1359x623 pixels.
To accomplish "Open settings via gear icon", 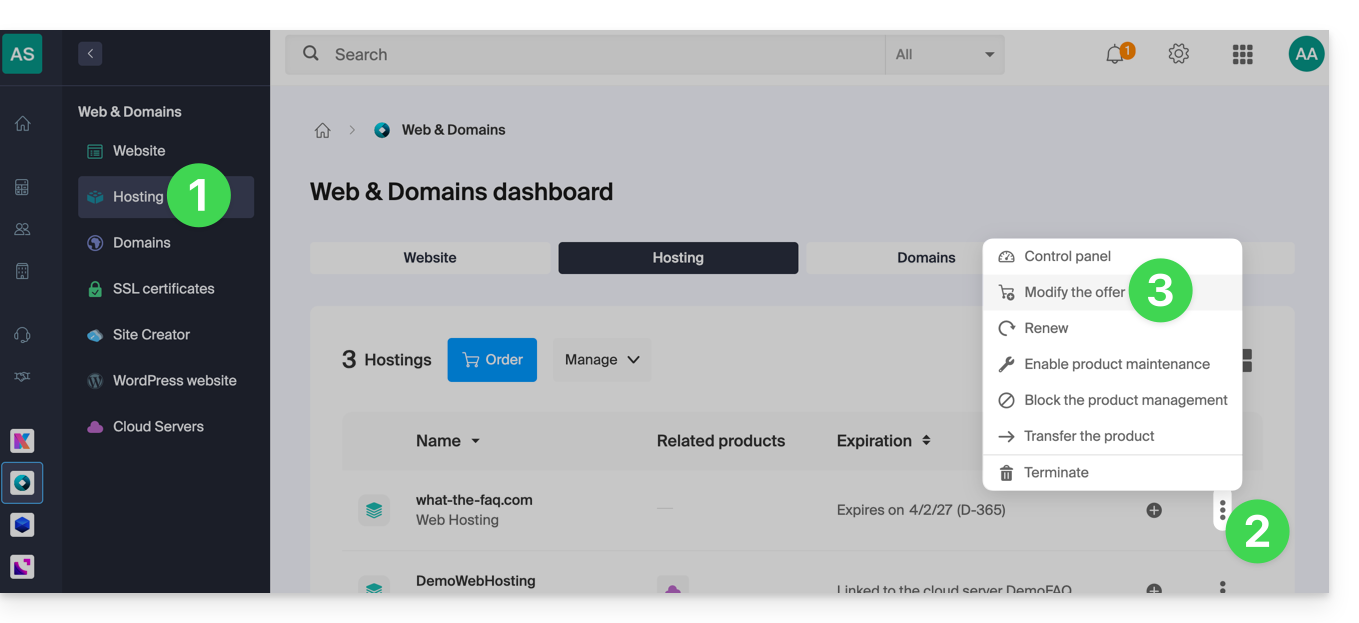I will click(1179, 54).
